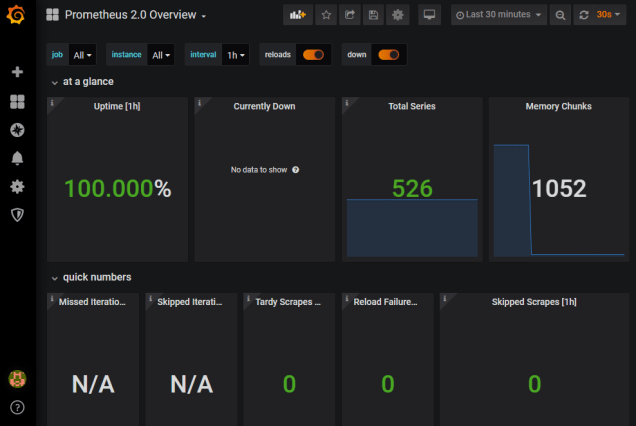The image size is (636, 426).
Task: Click the info corner of Total Series panel
Action: coord(347,103)
